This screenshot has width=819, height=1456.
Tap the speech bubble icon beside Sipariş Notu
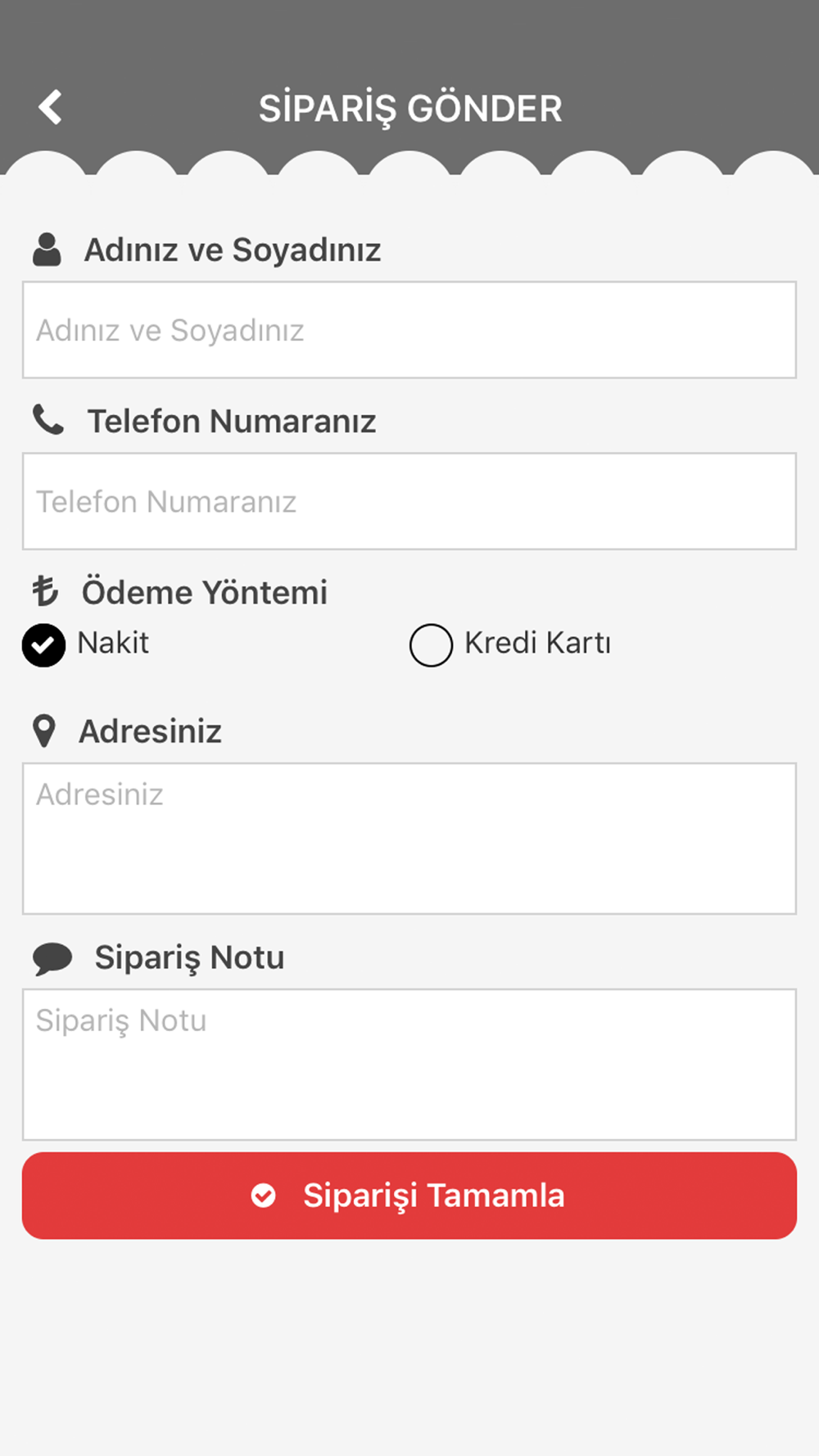(52, 958)
